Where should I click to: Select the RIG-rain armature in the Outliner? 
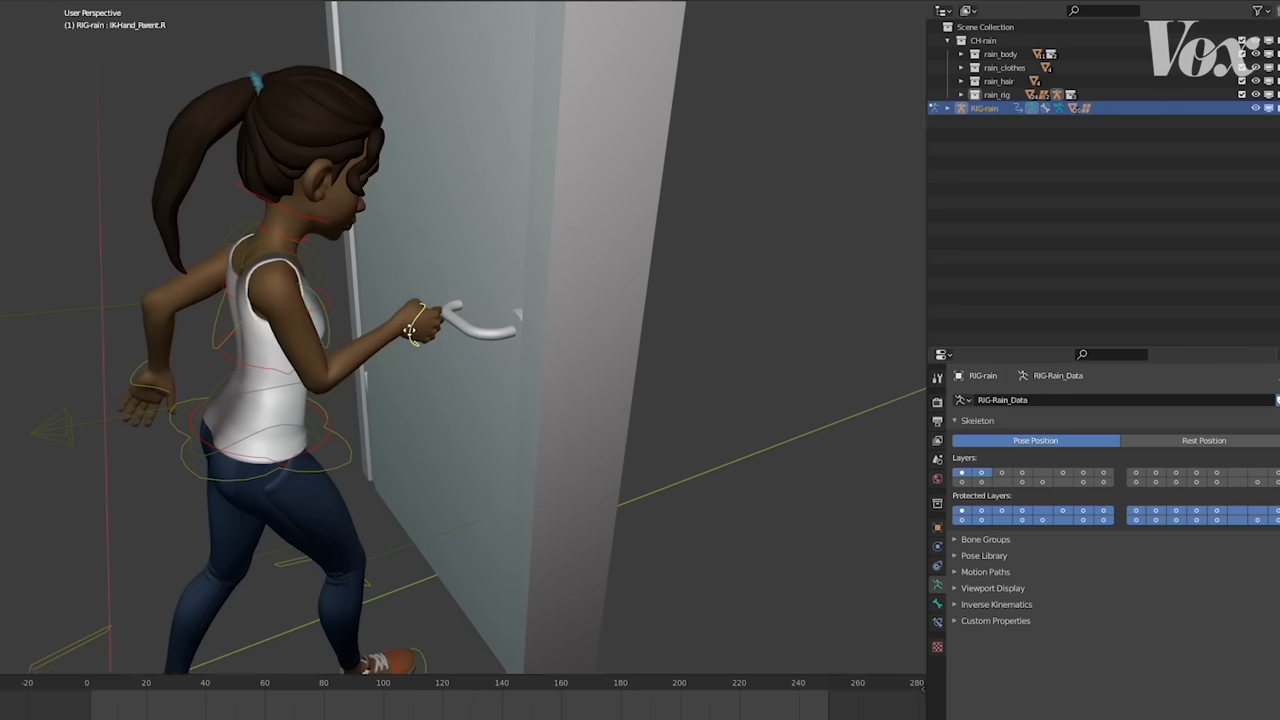coord(984,107)
